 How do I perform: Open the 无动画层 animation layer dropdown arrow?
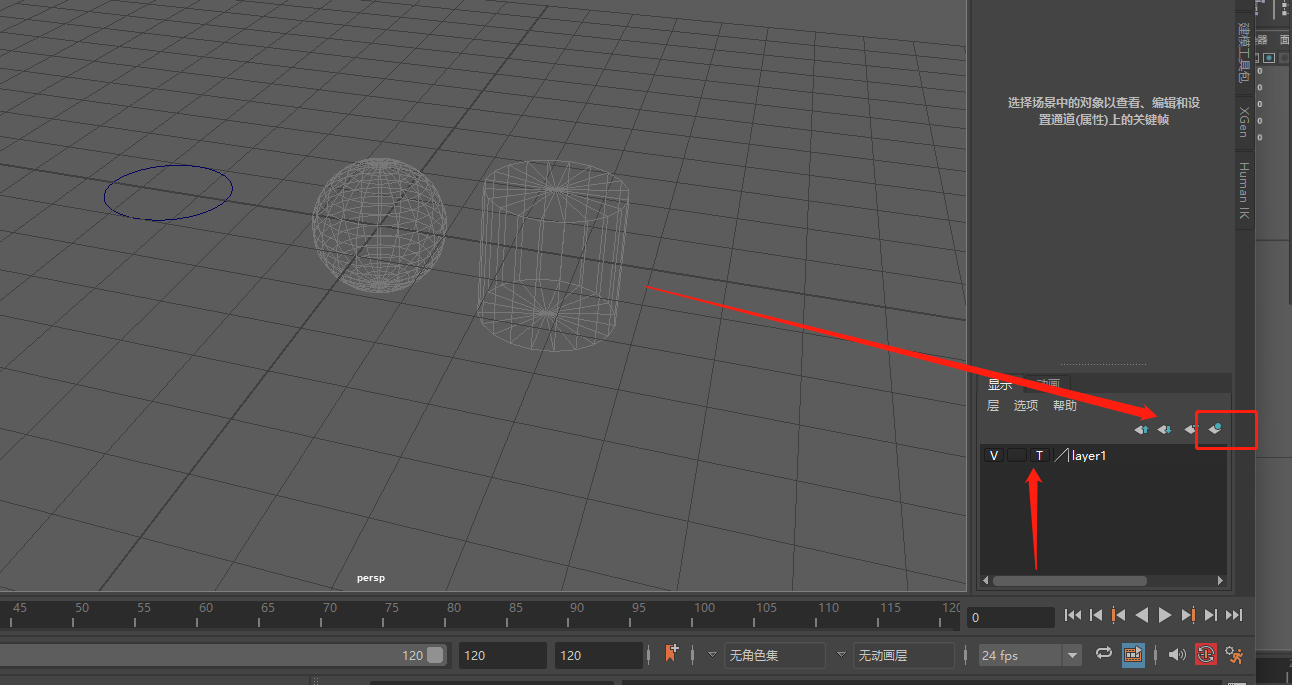coord(841,655)
